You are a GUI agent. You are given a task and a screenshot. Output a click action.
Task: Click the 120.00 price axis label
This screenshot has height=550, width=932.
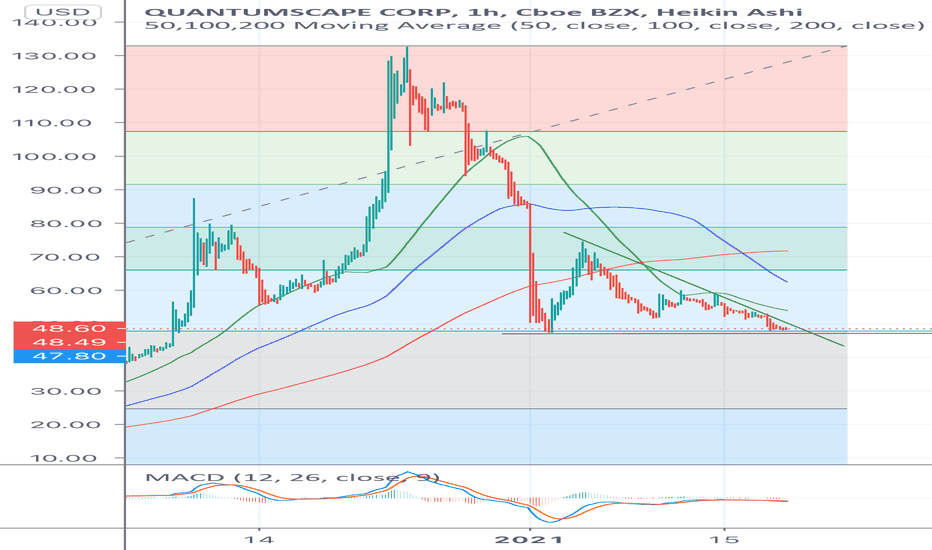(54, 89)
